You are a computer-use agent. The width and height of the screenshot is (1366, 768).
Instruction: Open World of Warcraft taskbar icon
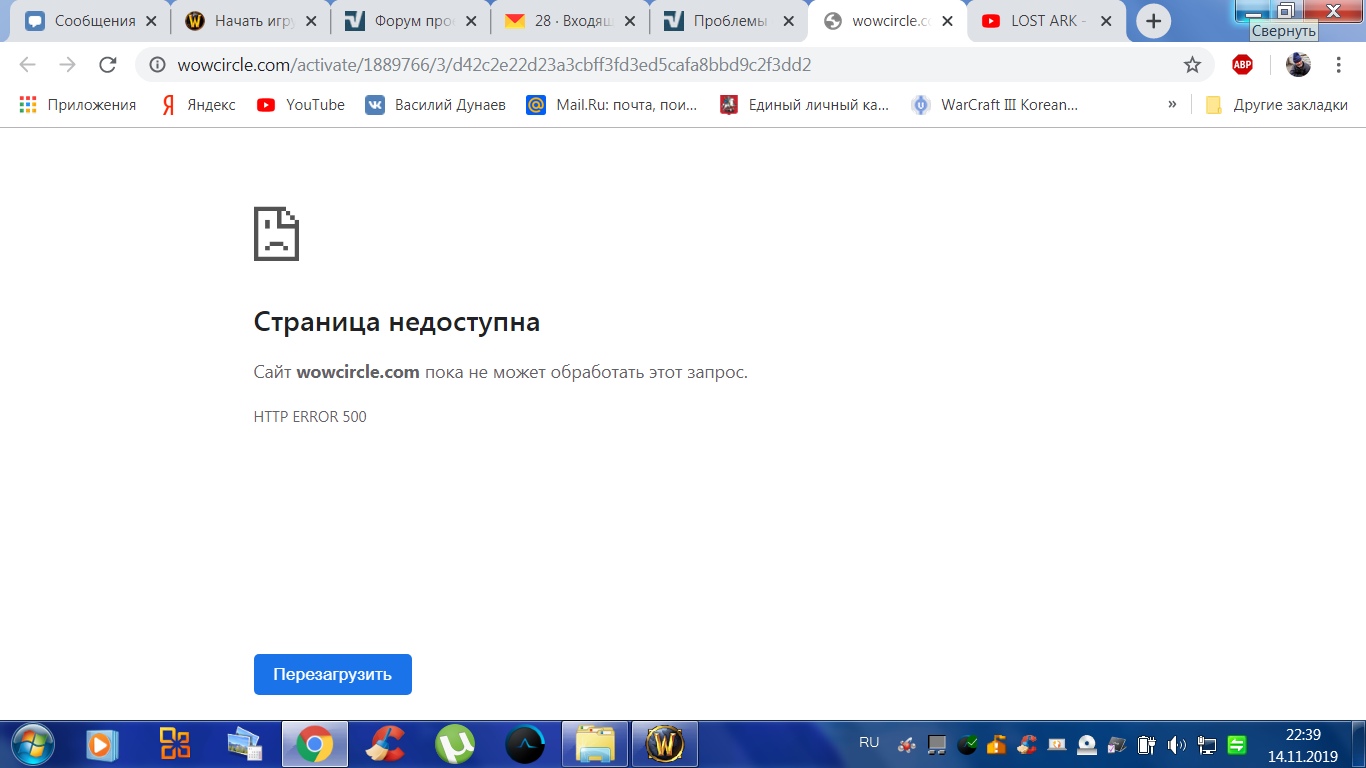[664, 744]
